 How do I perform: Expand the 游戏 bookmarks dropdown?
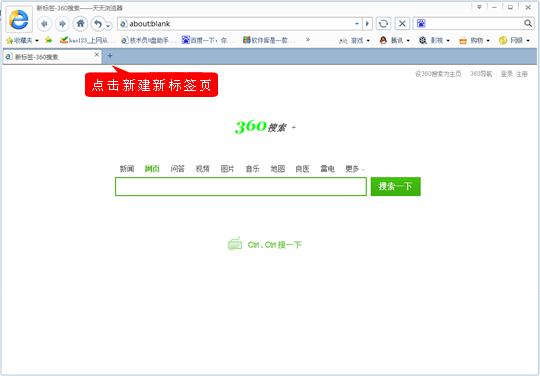354,41
